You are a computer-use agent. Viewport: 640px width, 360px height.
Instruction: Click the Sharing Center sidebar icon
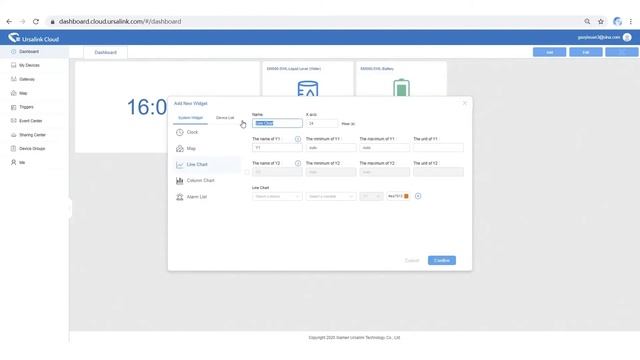13,135
